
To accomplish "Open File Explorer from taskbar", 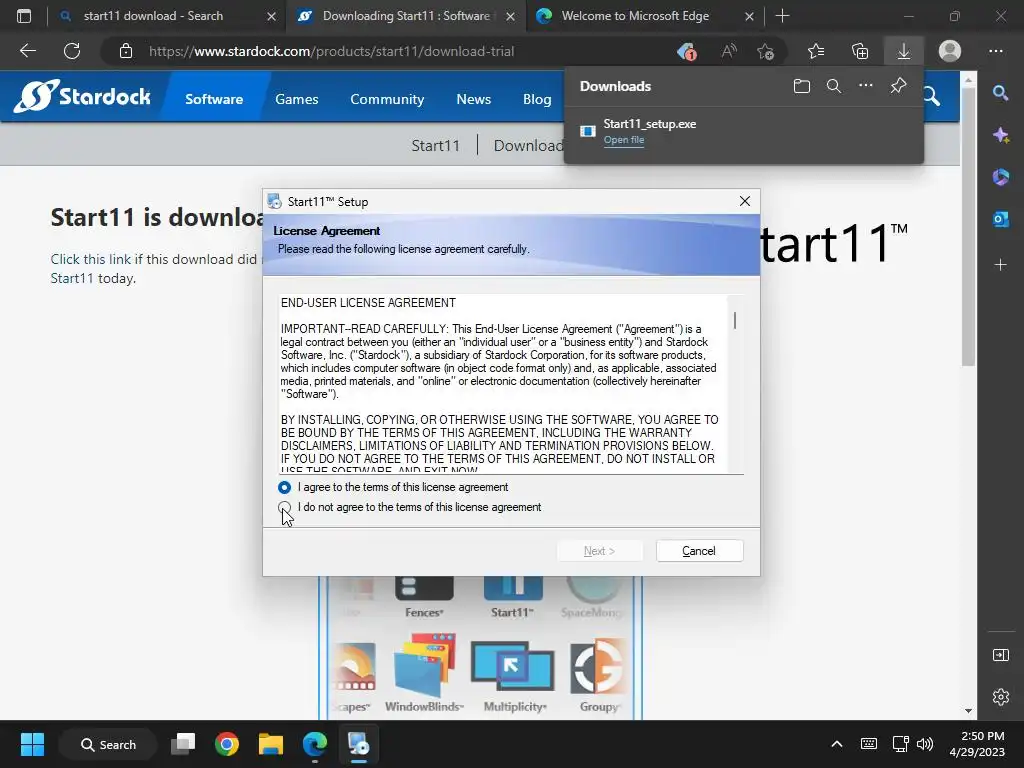I will point(270,744).
